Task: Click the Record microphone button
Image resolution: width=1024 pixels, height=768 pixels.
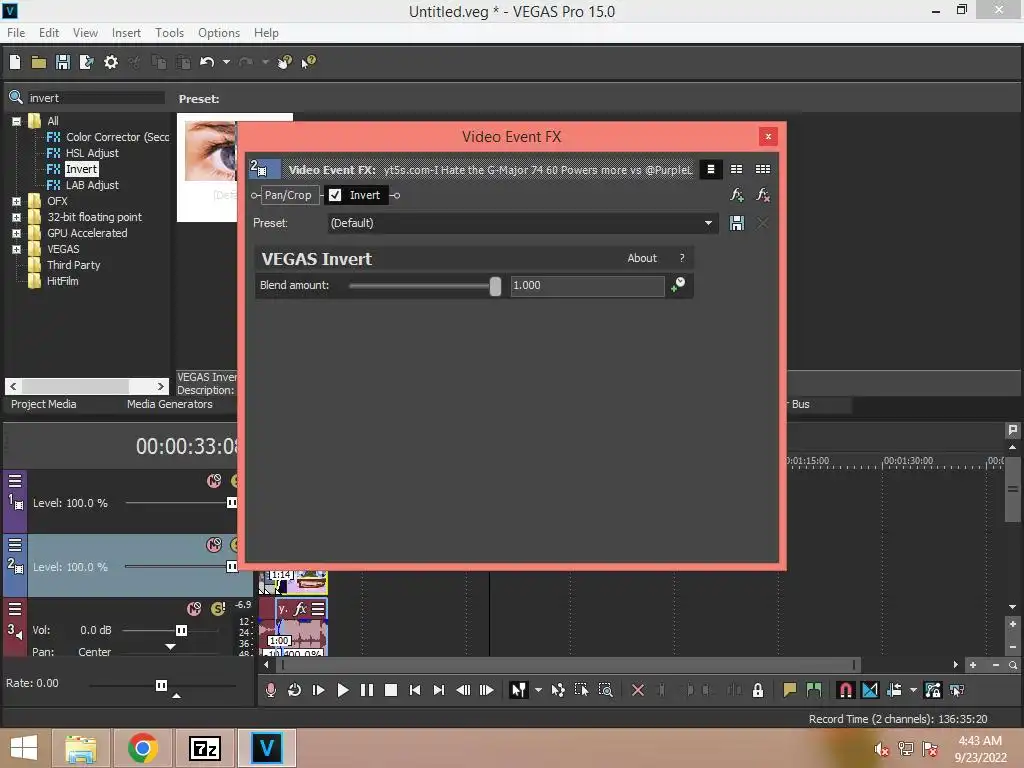Action: (270, 690)
